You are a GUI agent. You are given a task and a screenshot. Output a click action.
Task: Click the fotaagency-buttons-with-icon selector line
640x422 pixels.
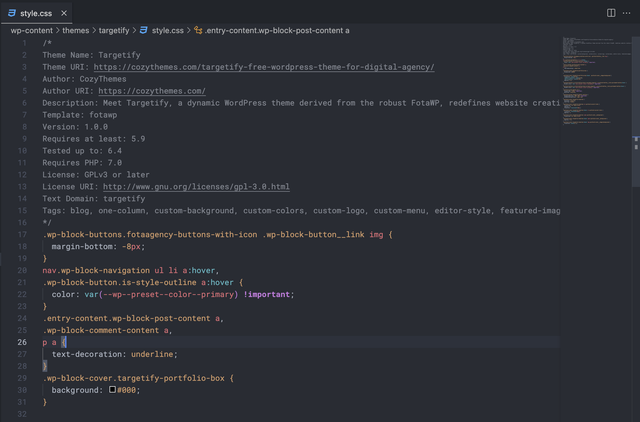(218, 235)
